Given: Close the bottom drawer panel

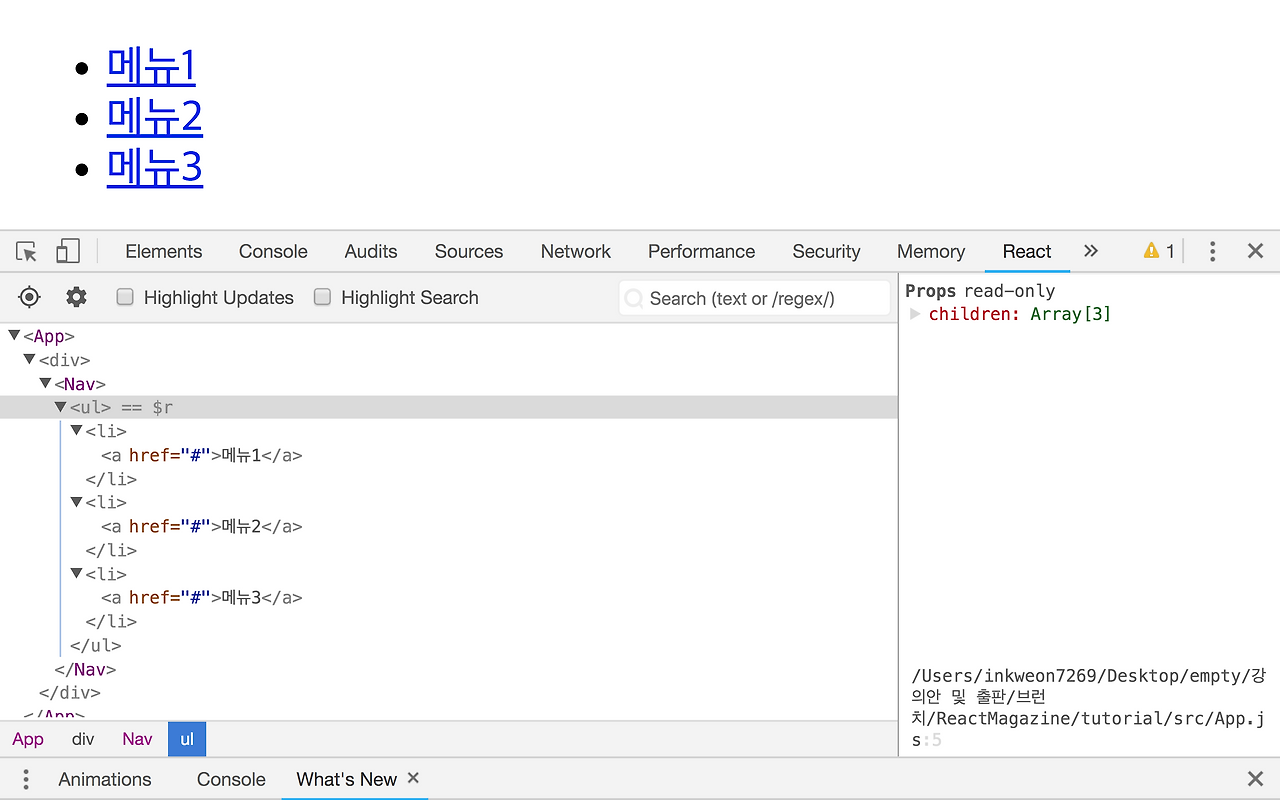Looking at the screenshot, I should click(x=1256, y=779).
